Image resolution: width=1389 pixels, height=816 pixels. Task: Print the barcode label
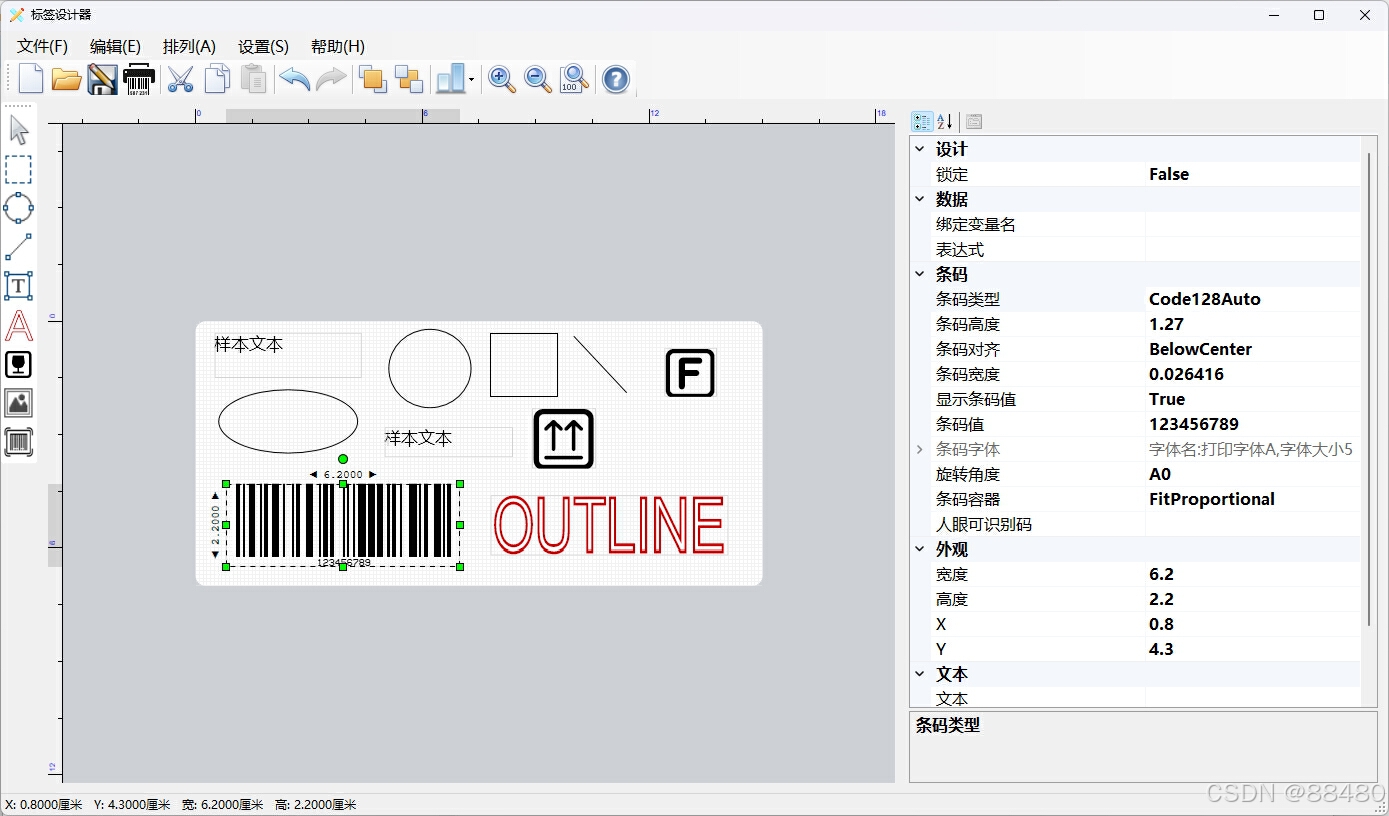pyautogui.click(x=139, y=79)
